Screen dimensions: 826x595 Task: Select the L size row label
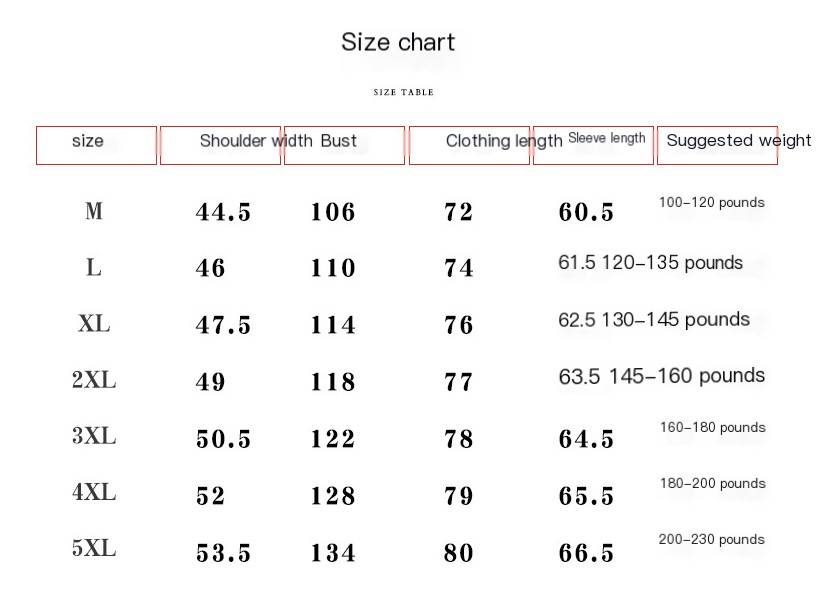tap(94, 268)
